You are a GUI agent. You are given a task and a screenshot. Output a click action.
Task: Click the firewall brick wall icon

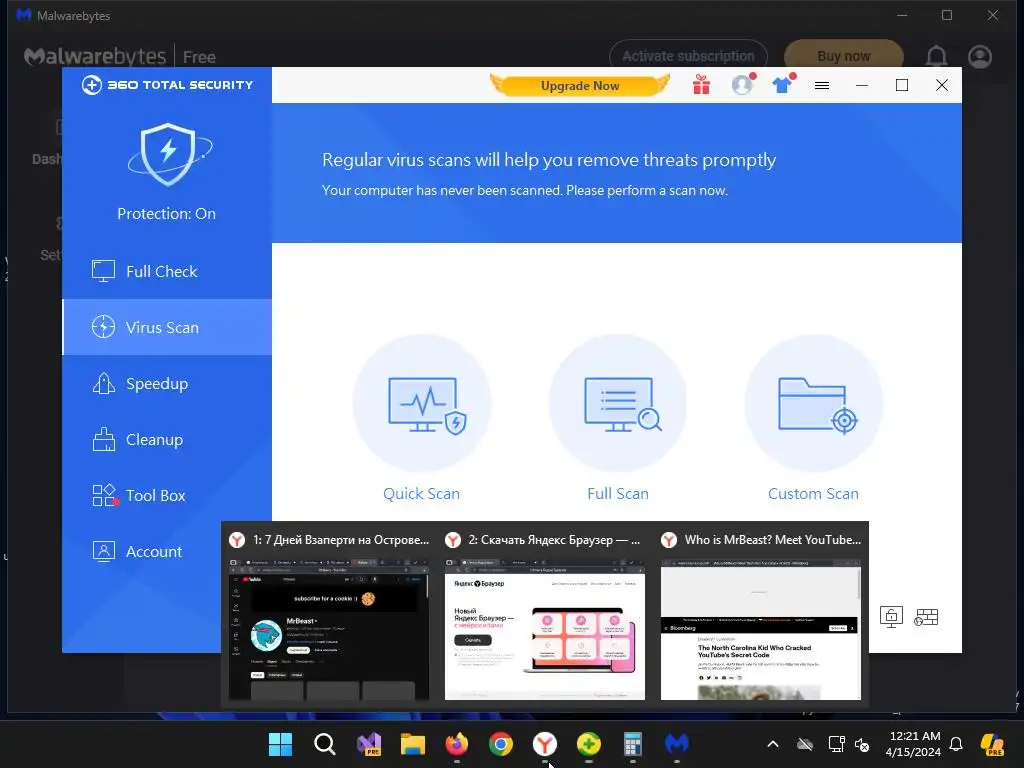pos(926,616)
